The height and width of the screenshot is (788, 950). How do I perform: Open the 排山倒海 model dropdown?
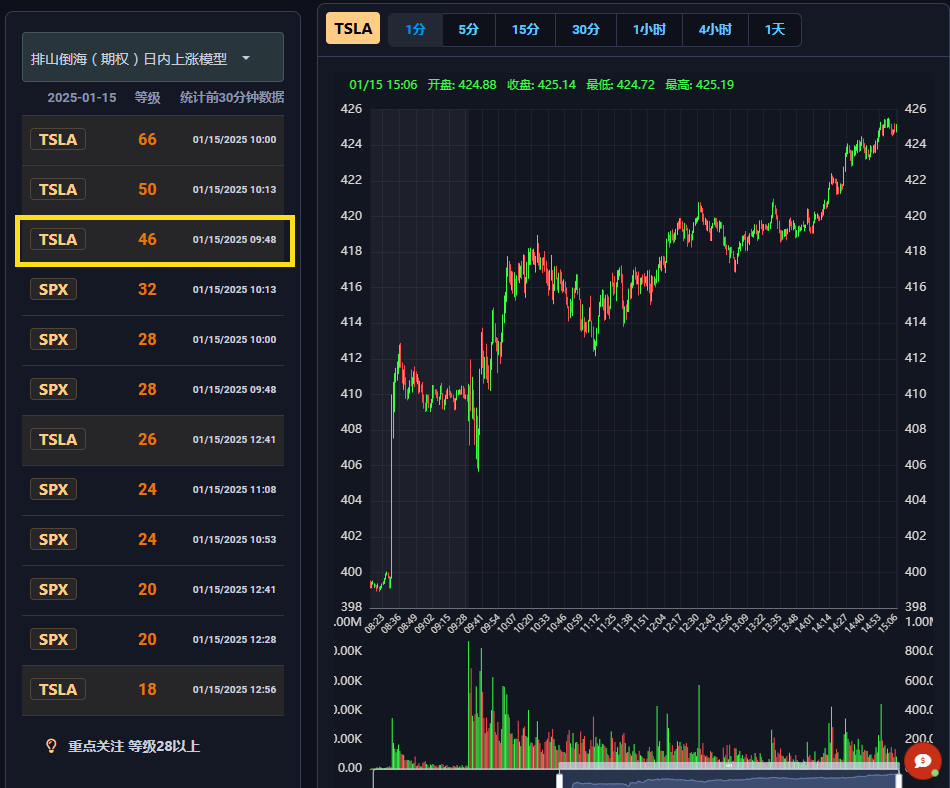pyautogui.click(x=153, y=58)
